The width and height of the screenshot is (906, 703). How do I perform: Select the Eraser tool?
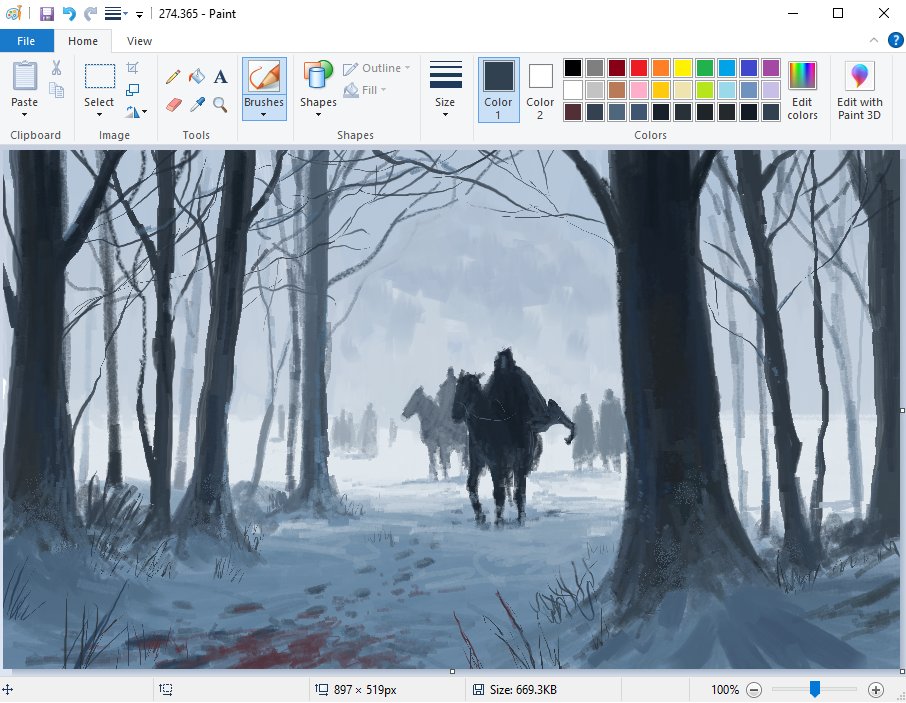[x=173, y=105]
